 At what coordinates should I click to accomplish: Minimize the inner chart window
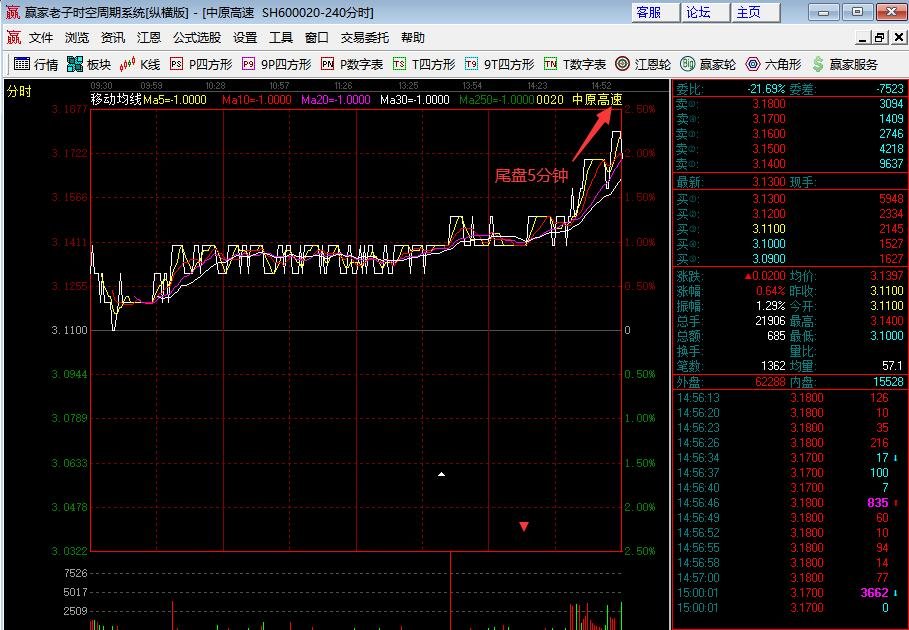click(863, 38)
